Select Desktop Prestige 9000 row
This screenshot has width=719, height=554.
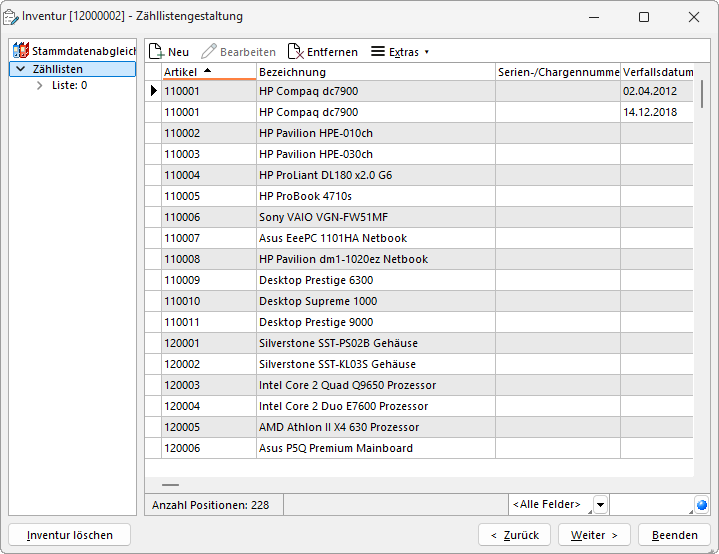(x=419, y=322)
